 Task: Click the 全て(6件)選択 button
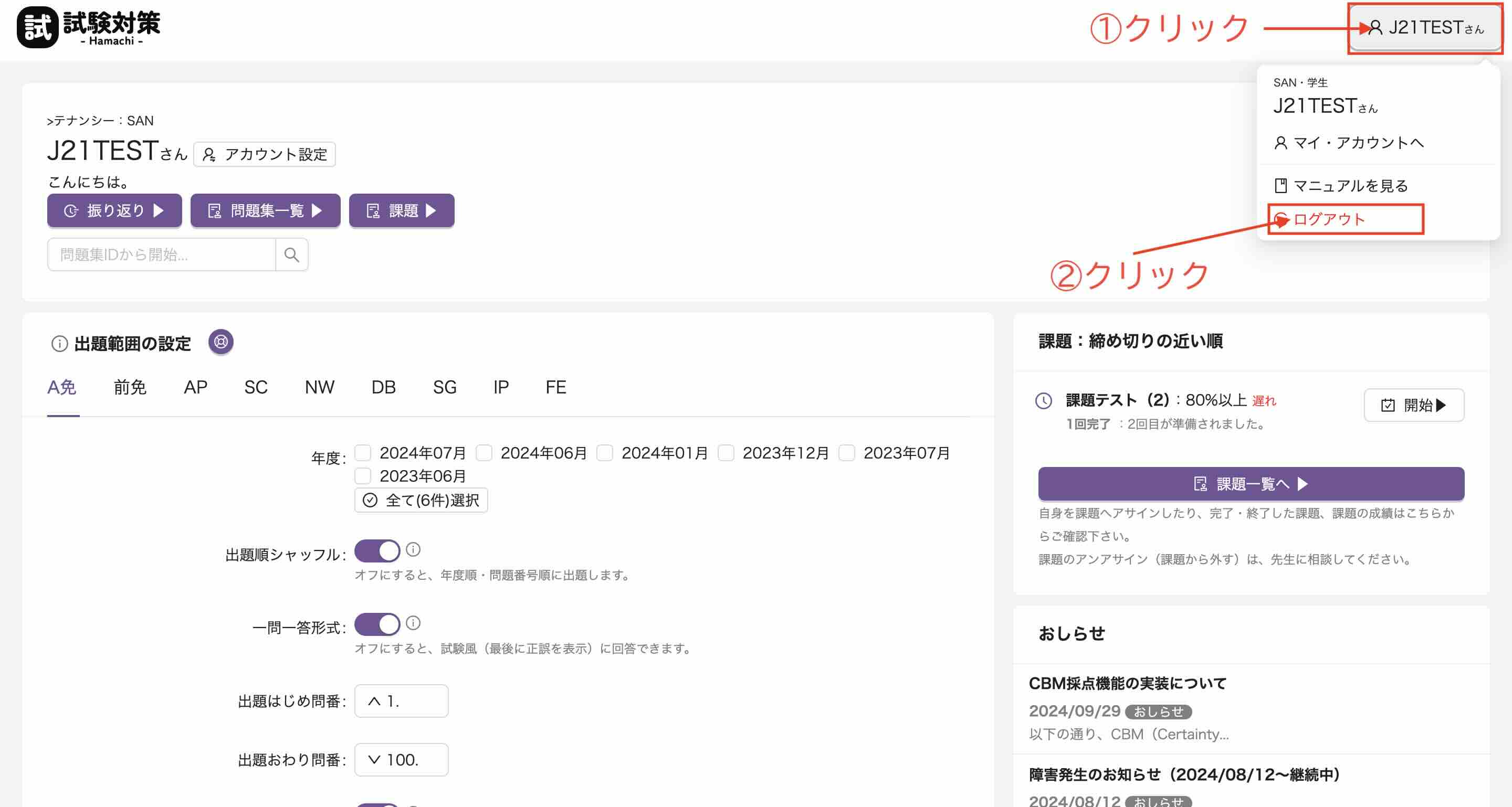coord(421,500)
